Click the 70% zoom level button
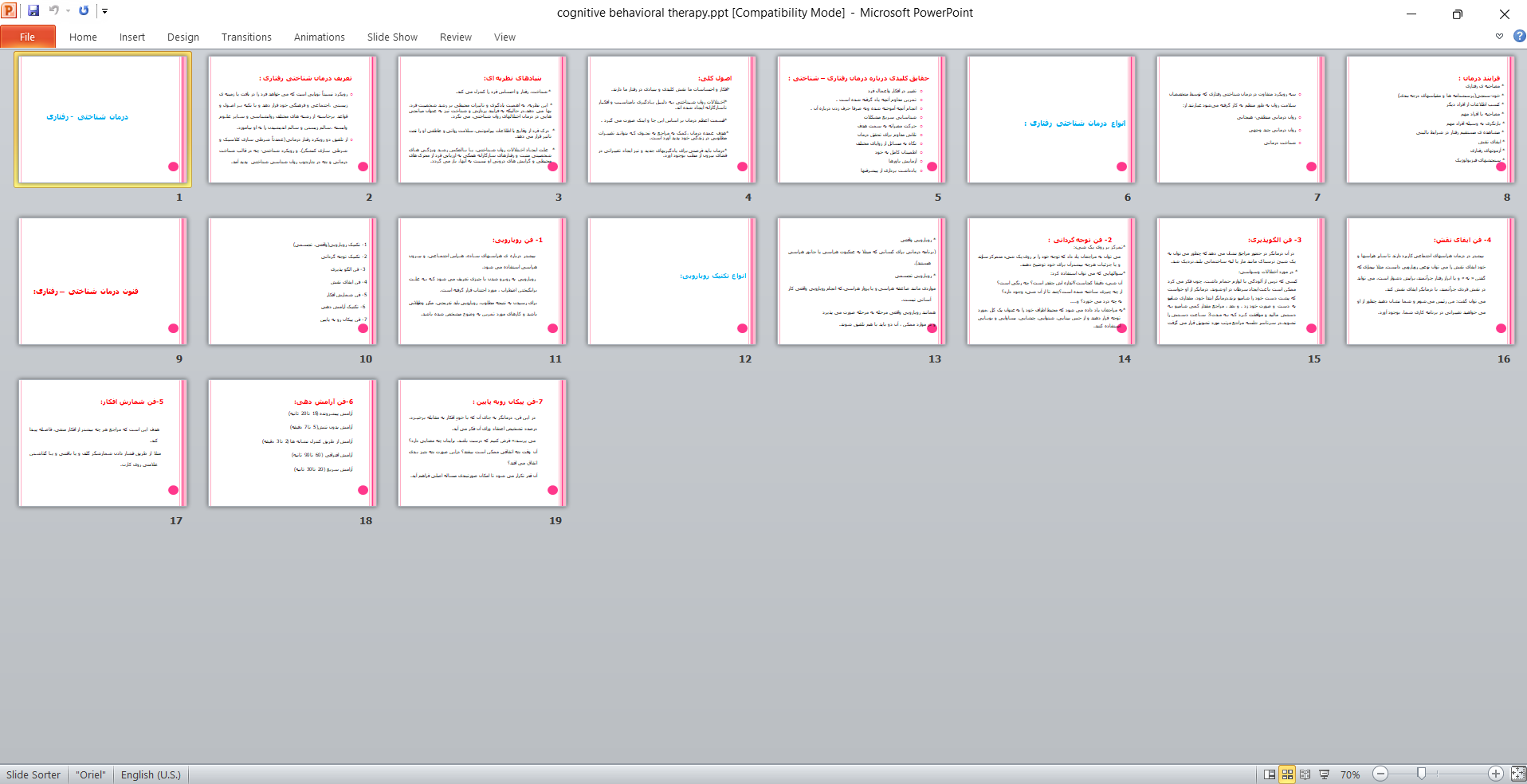 1350,774
